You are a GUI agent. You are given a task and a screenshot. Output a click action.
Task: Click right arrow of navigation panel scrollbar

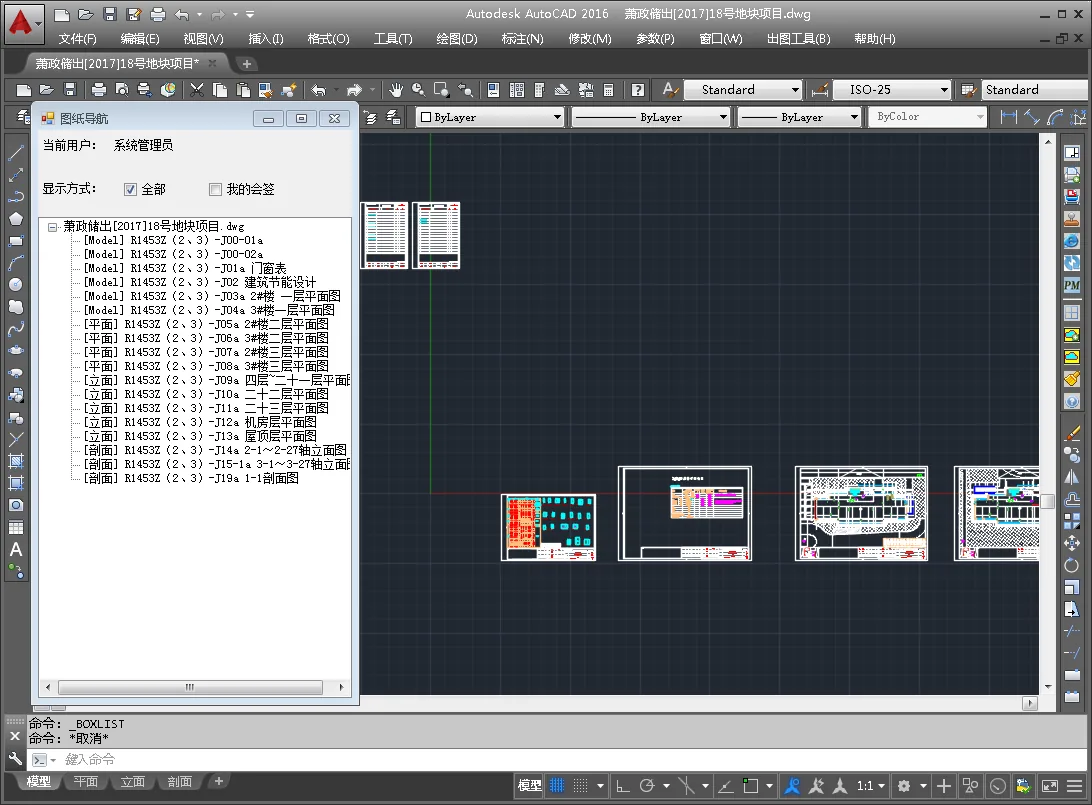pos(341,687)
